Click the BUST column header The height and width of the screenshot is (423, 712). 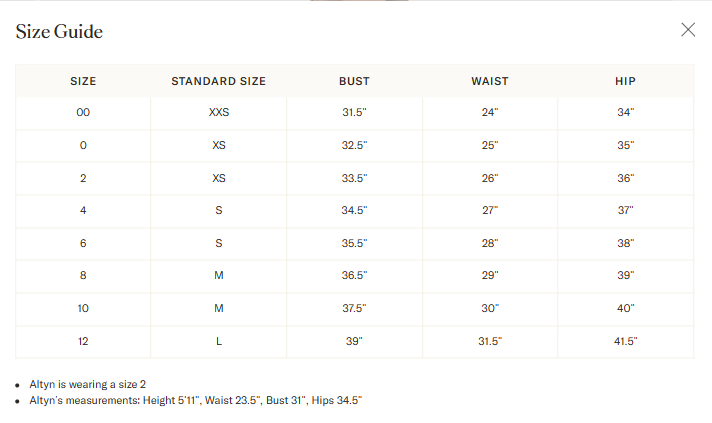click(x=354, y=81)
